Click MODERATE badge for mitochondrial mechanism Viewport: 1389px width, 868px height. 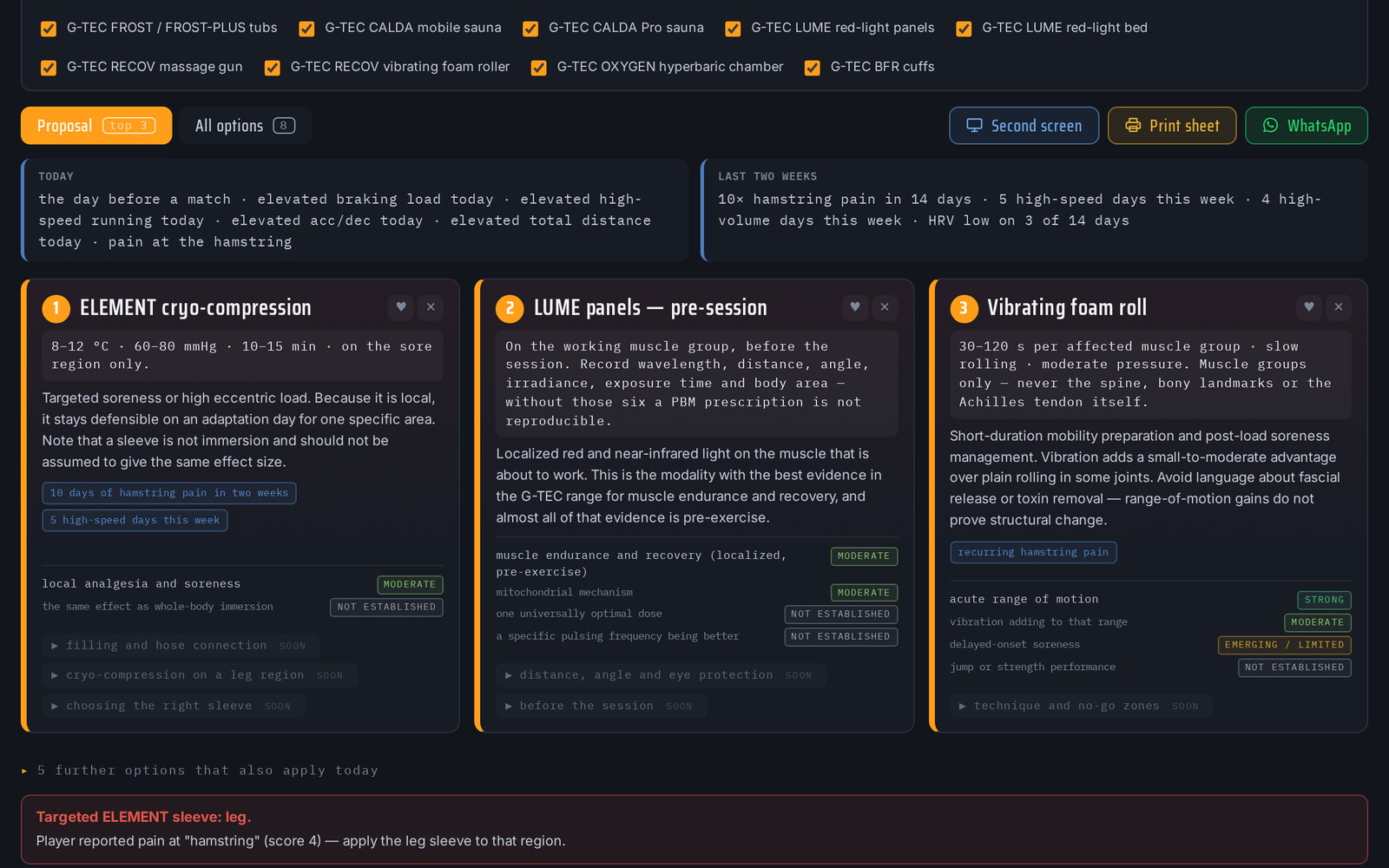point(864,593)
